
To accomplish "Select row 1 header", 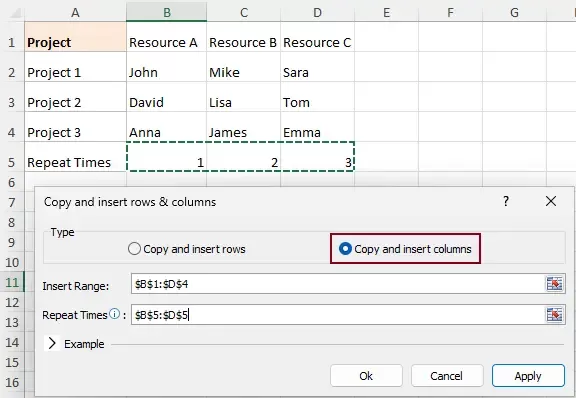I will (12, 37).
